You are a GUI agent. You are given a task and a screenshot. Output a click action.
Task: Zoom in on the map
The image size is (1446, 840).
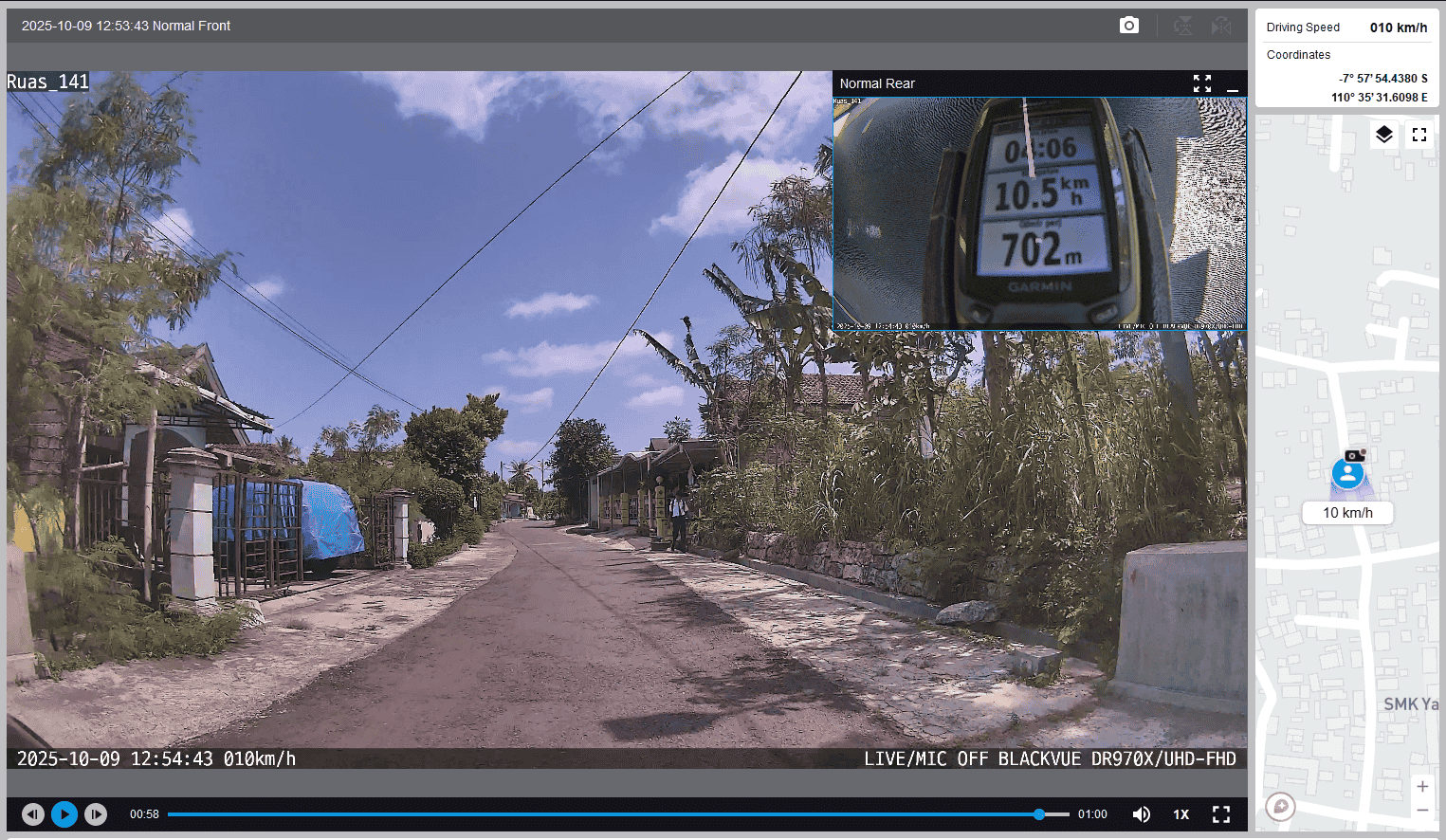point(1421,787)
